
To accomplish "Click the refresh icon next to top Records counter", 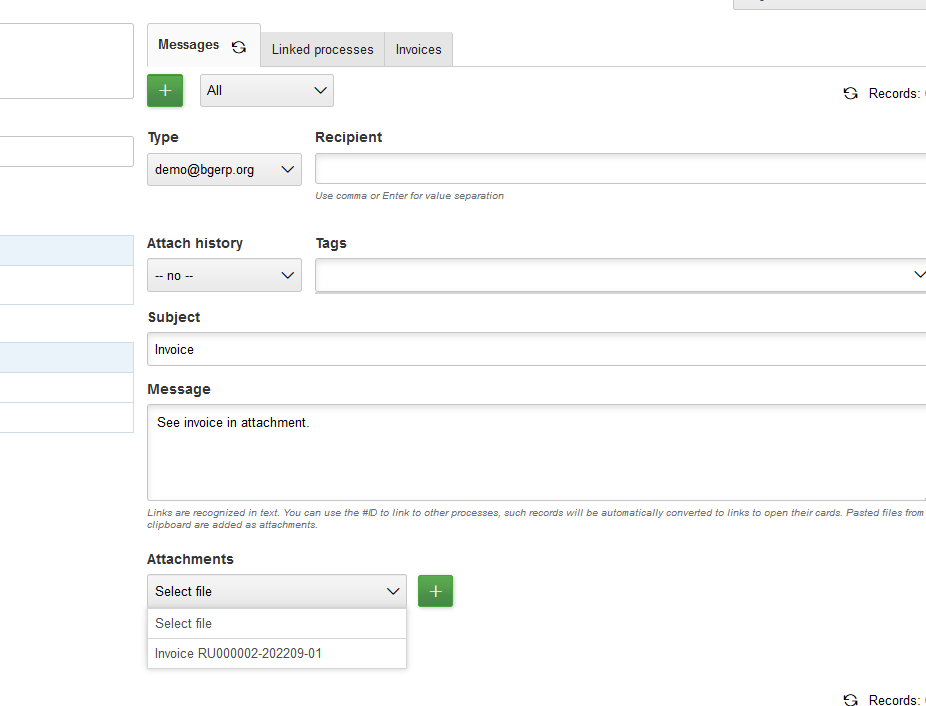I will [850, 93].
